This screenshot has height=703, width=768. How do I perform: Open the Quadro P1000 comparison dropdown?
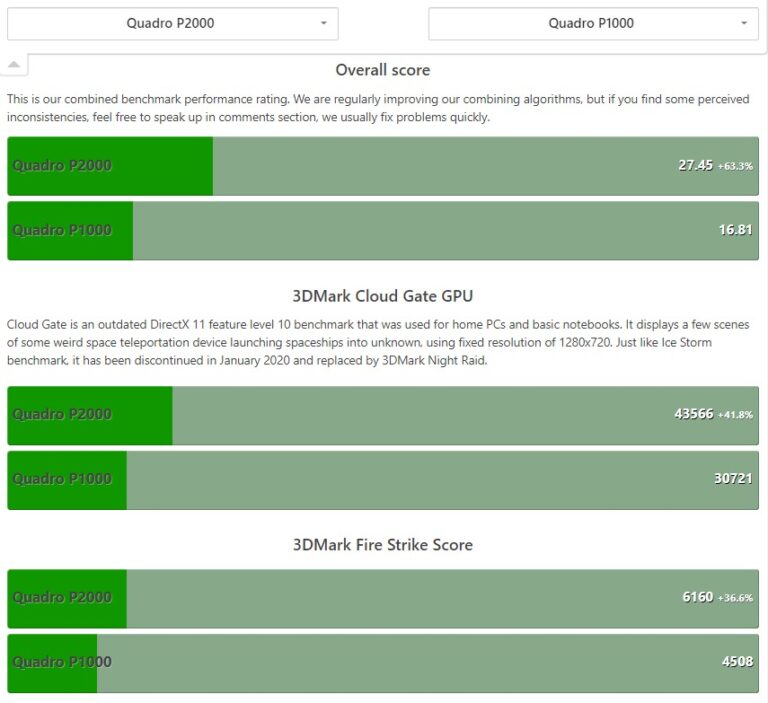coord(592,24)
